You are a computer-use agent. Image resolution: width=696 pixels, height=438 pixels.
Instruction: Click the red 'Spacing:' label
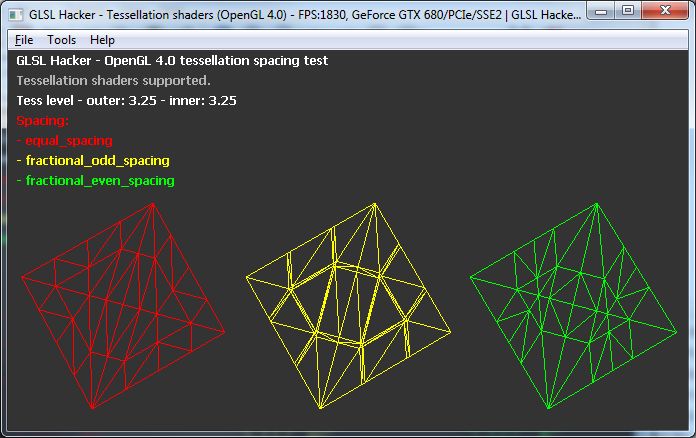tap(43, 121)
